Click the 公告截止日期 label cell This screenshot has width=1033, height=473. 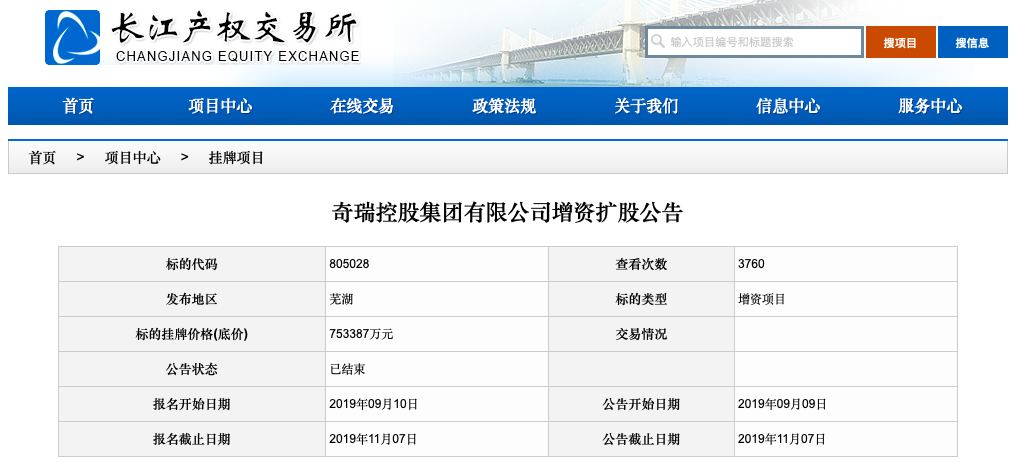(642, 439)
